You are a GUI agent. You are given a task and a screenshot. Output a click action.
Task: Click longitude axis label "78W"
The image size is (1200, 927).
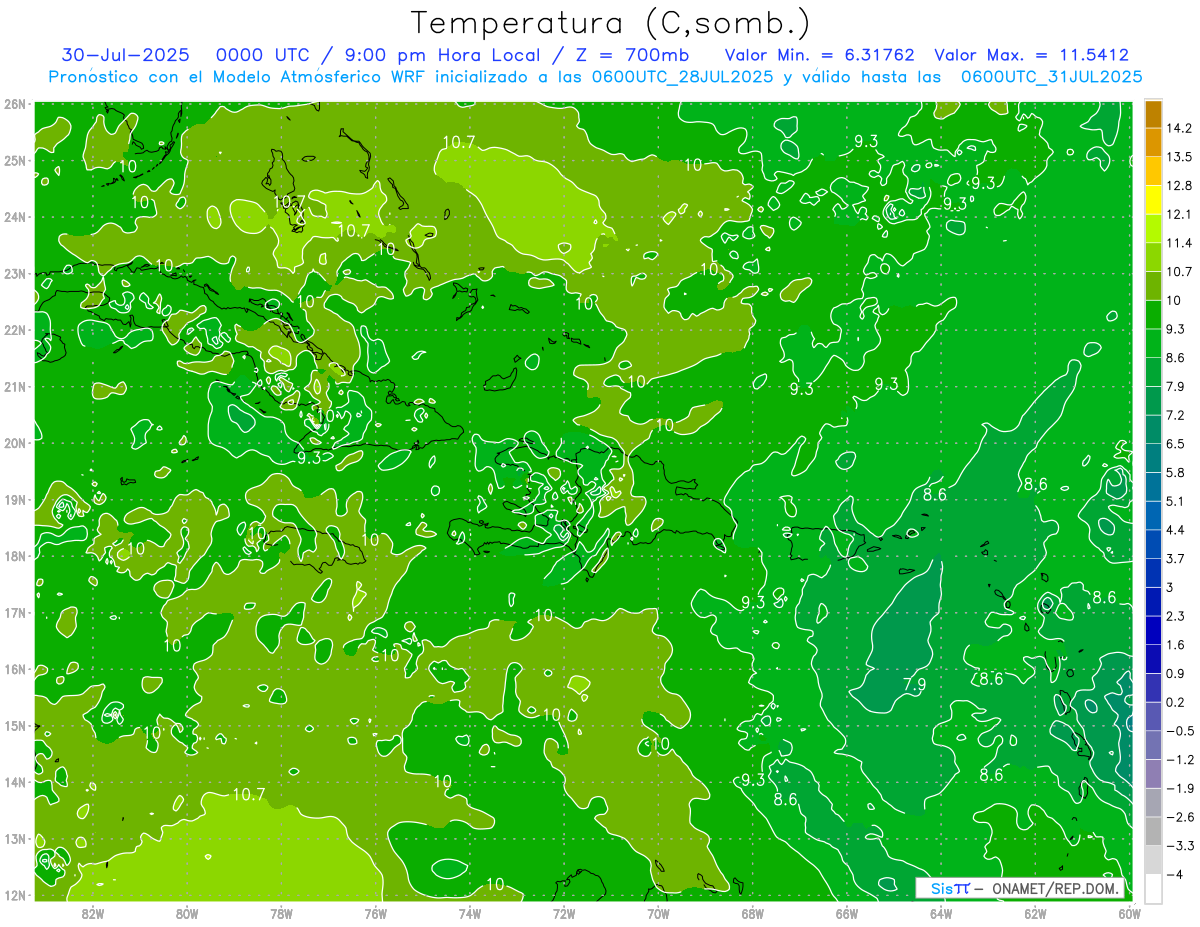click(281, 913)
